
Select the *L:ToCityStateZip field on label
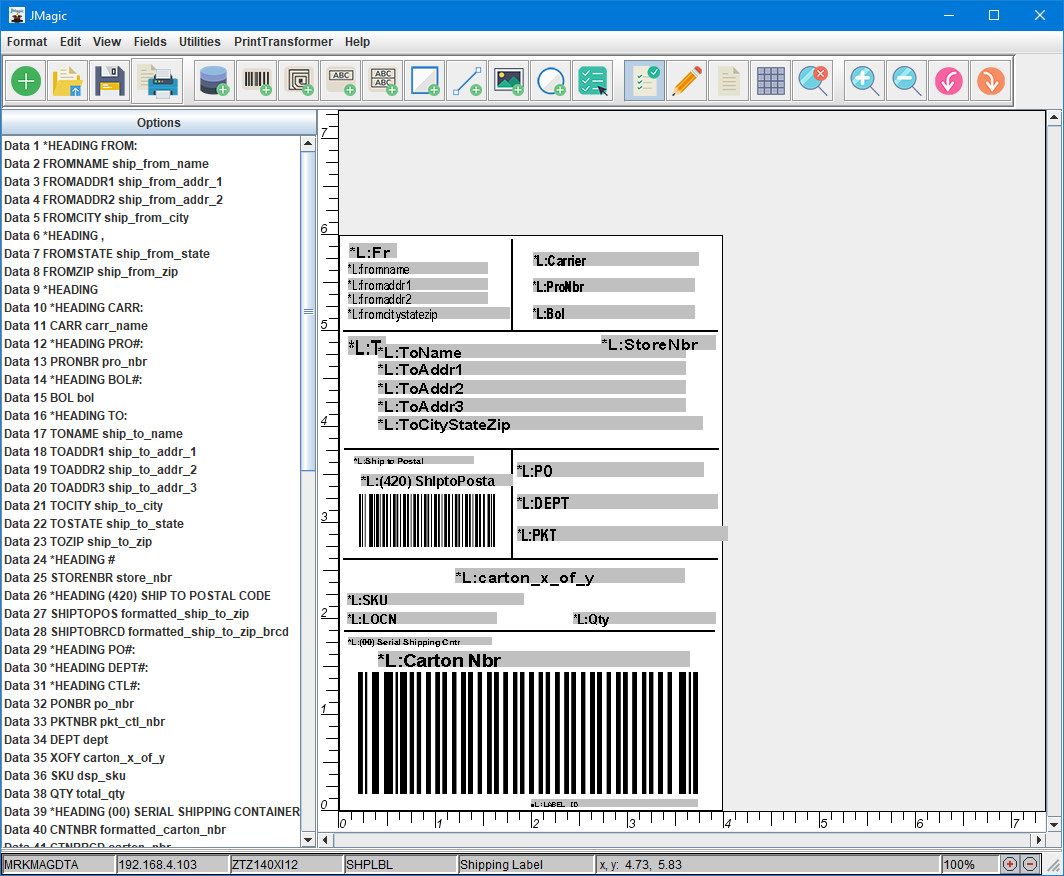[540, 425]
